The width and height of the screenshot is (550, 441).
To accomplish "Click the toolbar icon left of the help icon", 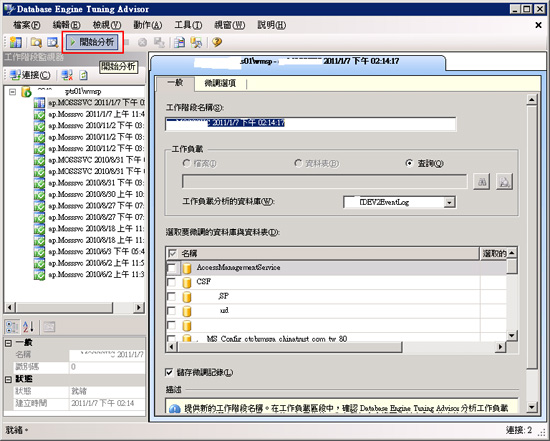I will [x=196, y=42].
